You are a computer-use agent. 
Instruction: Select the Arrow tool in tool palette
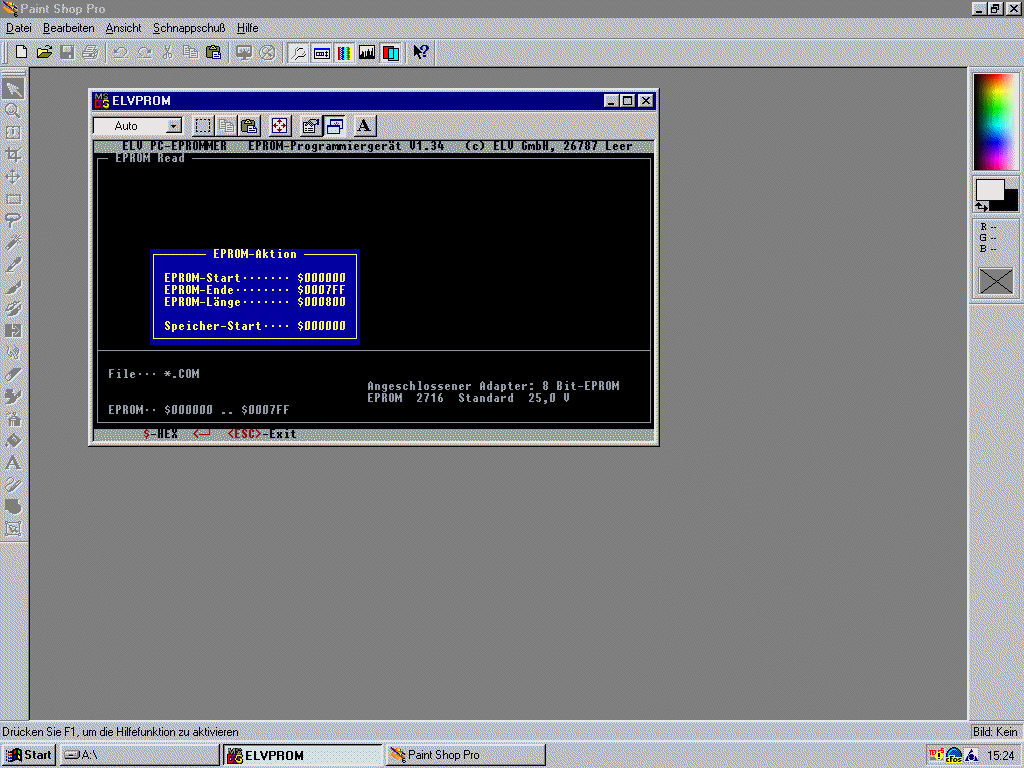coord(13,88)
